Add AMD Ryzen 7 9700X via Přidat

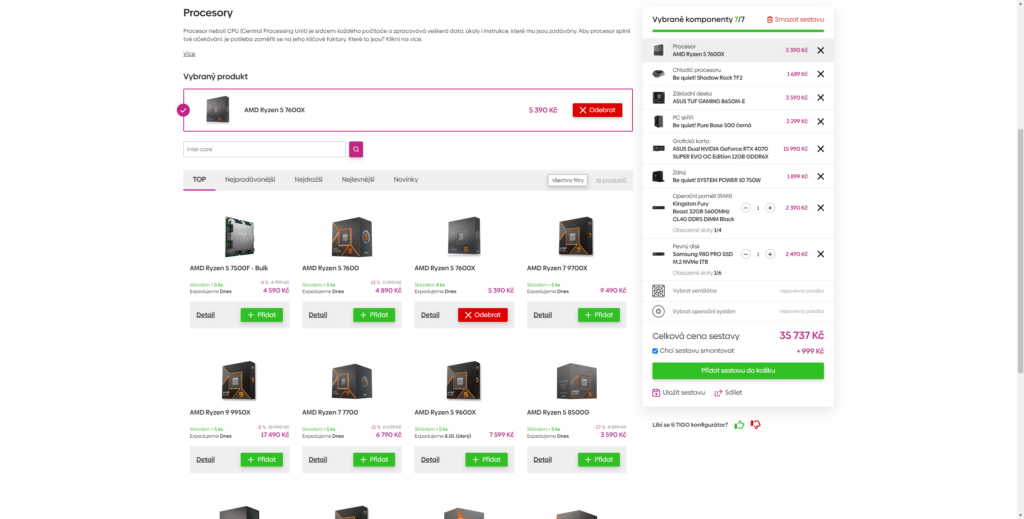(598, 315)
